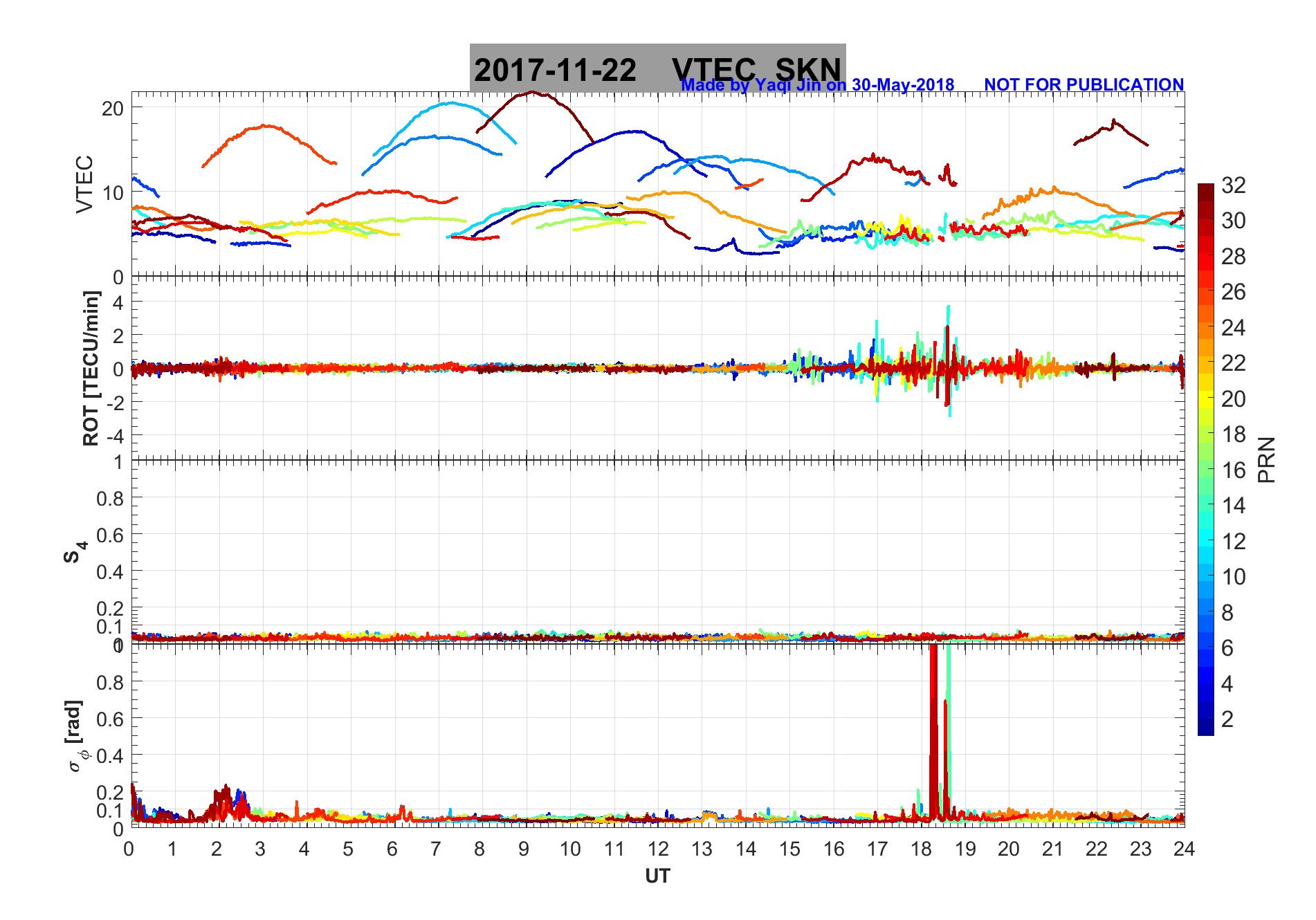The height and width of the screenshot is (920, 1316).
Task: Click the "NOT FOR PUBLICATION" notice
Action: tap(1084, 85)
